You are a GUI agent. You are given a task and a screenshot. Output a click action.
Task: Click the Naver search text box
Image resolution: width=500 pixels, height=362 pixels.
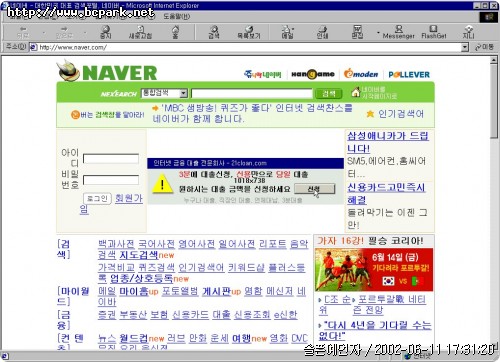(x=252, y=93)
